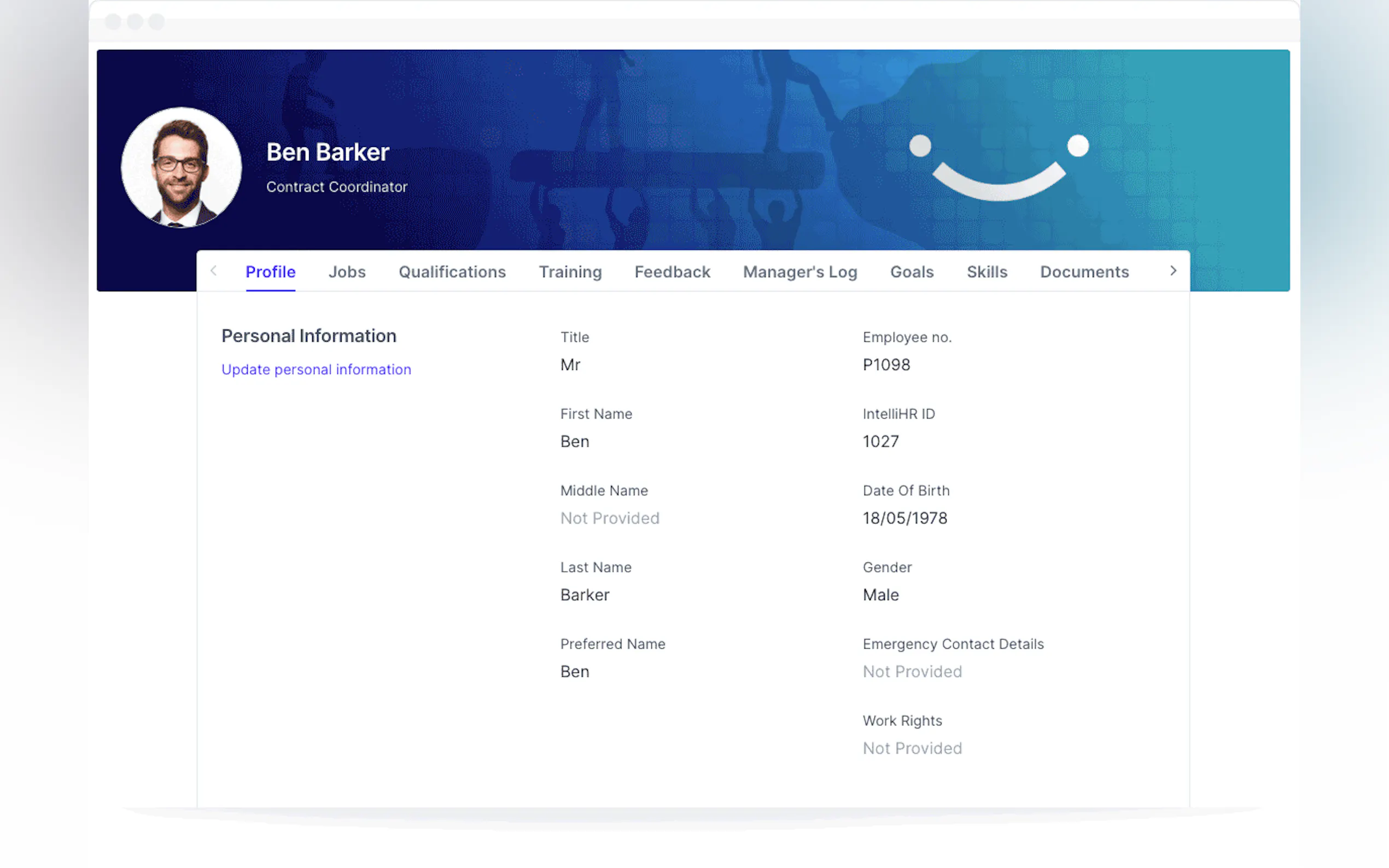Screen dimensions: 1389x868
Task: Click the Ben Barker name heading
Action: click(x=328, y=152)
